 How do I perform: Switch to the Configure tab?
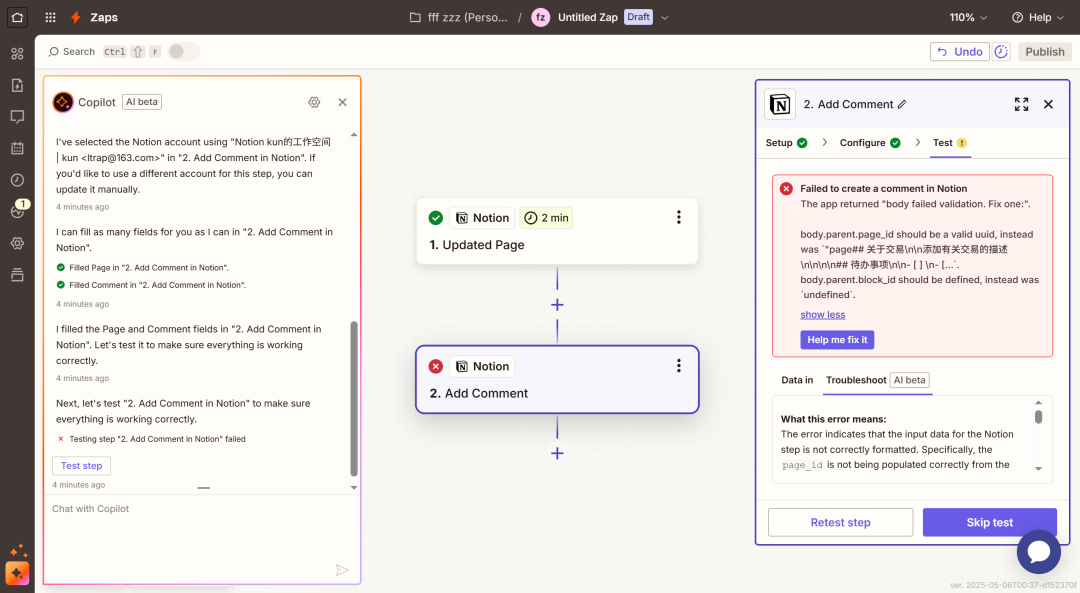click(870, 143)
